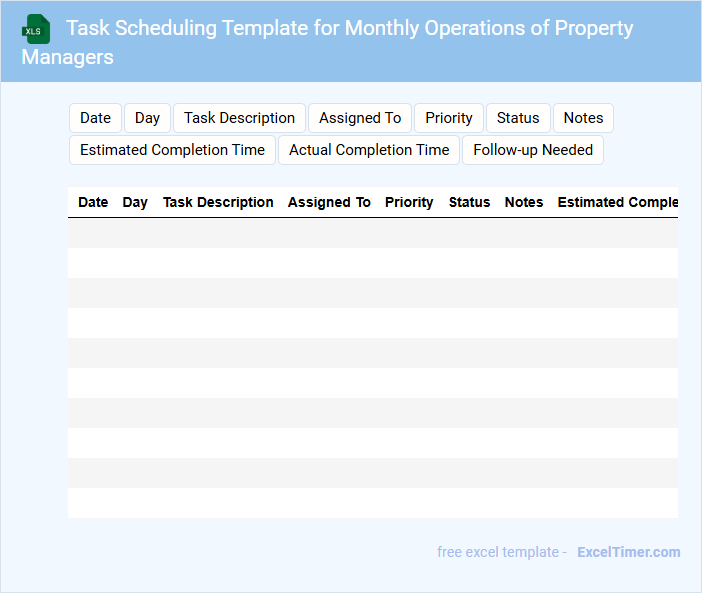702x593 pixels.
Task: Select the Status tag button
Action: click(518, 118)
